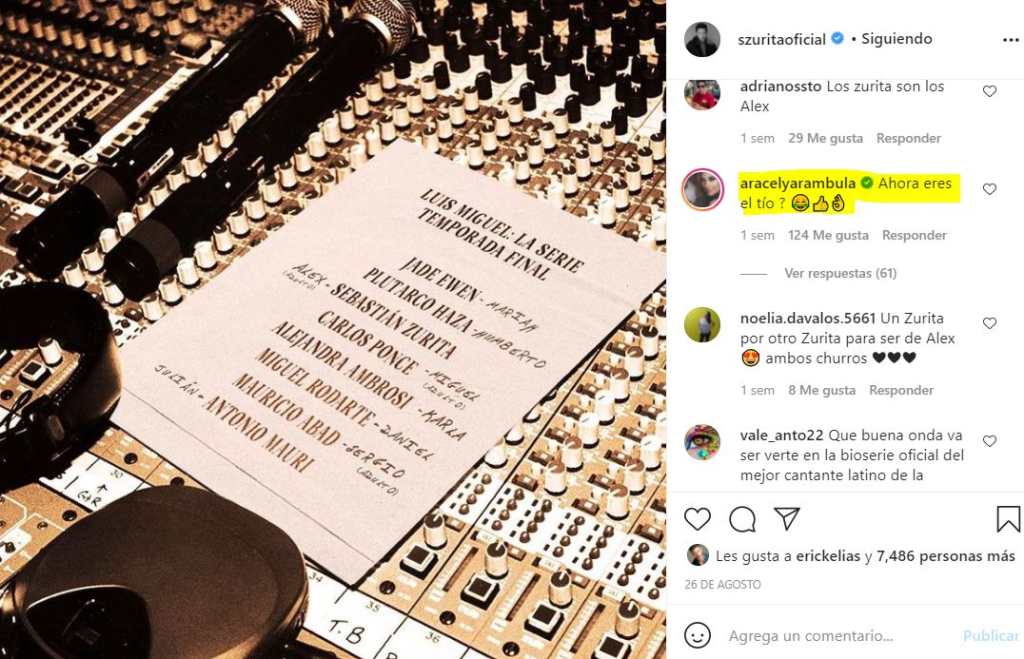View 7,486 personas más likes list
This screenshot has width=1024, height=659.
(x=946, y=556)
